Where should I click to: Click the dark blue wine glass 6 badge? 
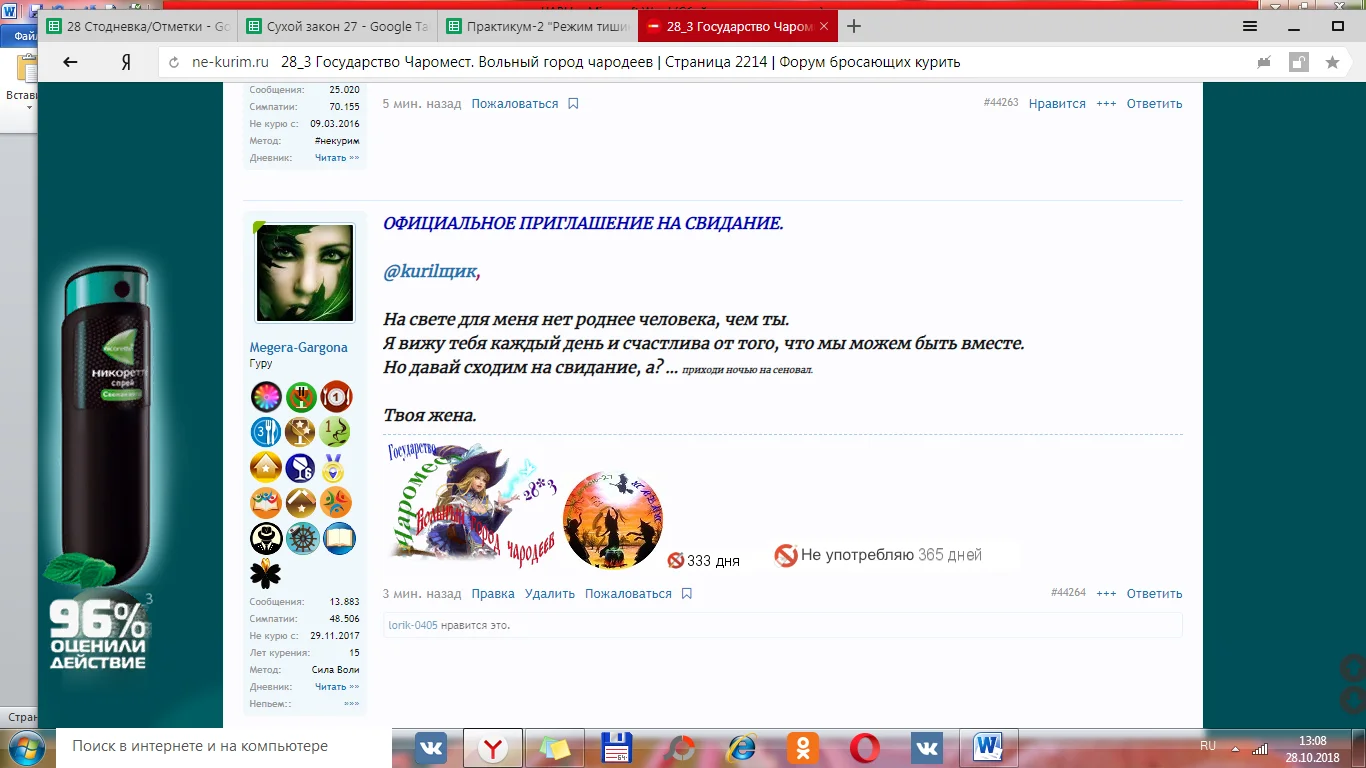click(x=301, y=468)
